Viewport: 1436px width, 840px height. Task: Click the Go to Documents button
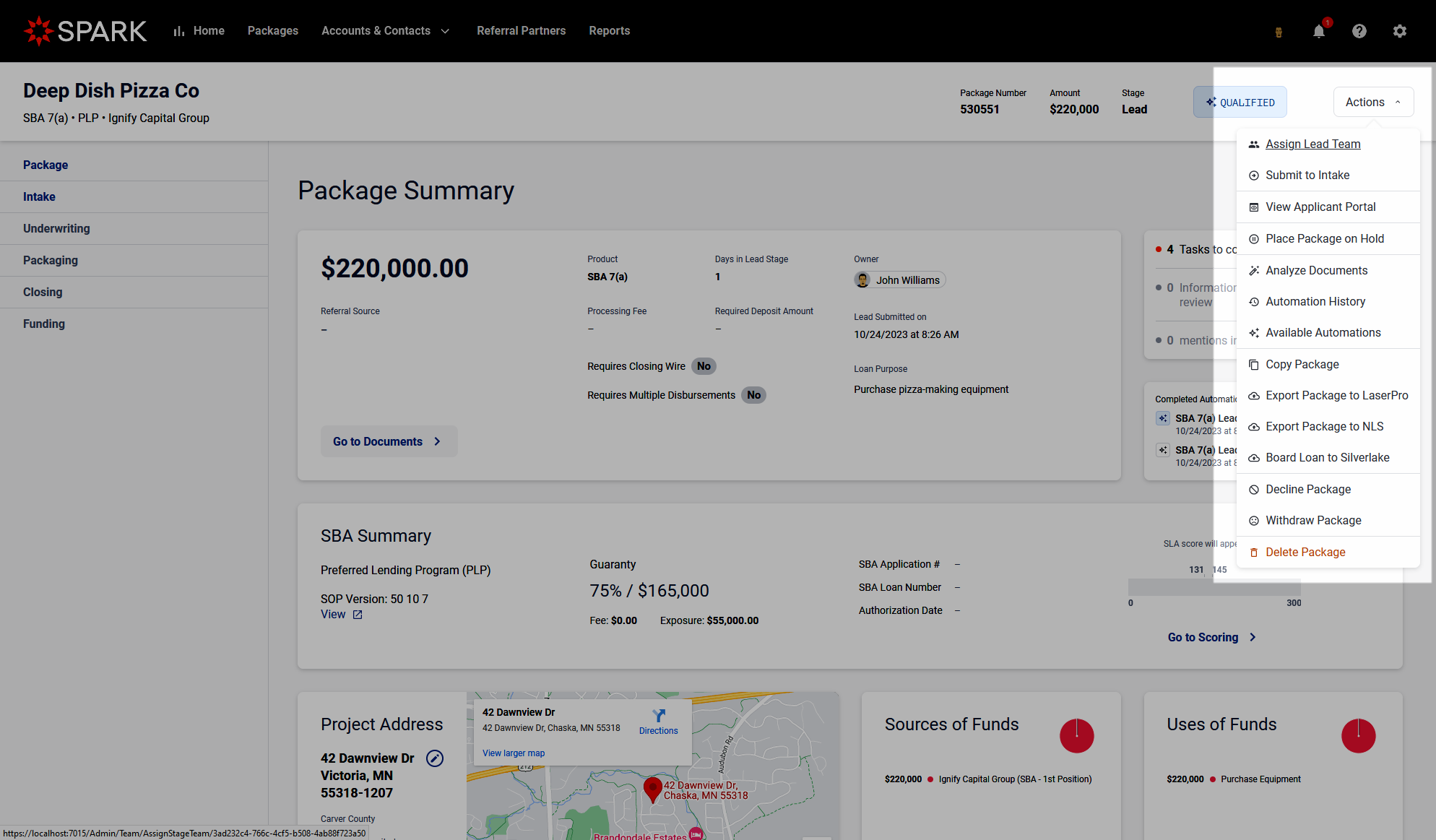click(389, 441)
